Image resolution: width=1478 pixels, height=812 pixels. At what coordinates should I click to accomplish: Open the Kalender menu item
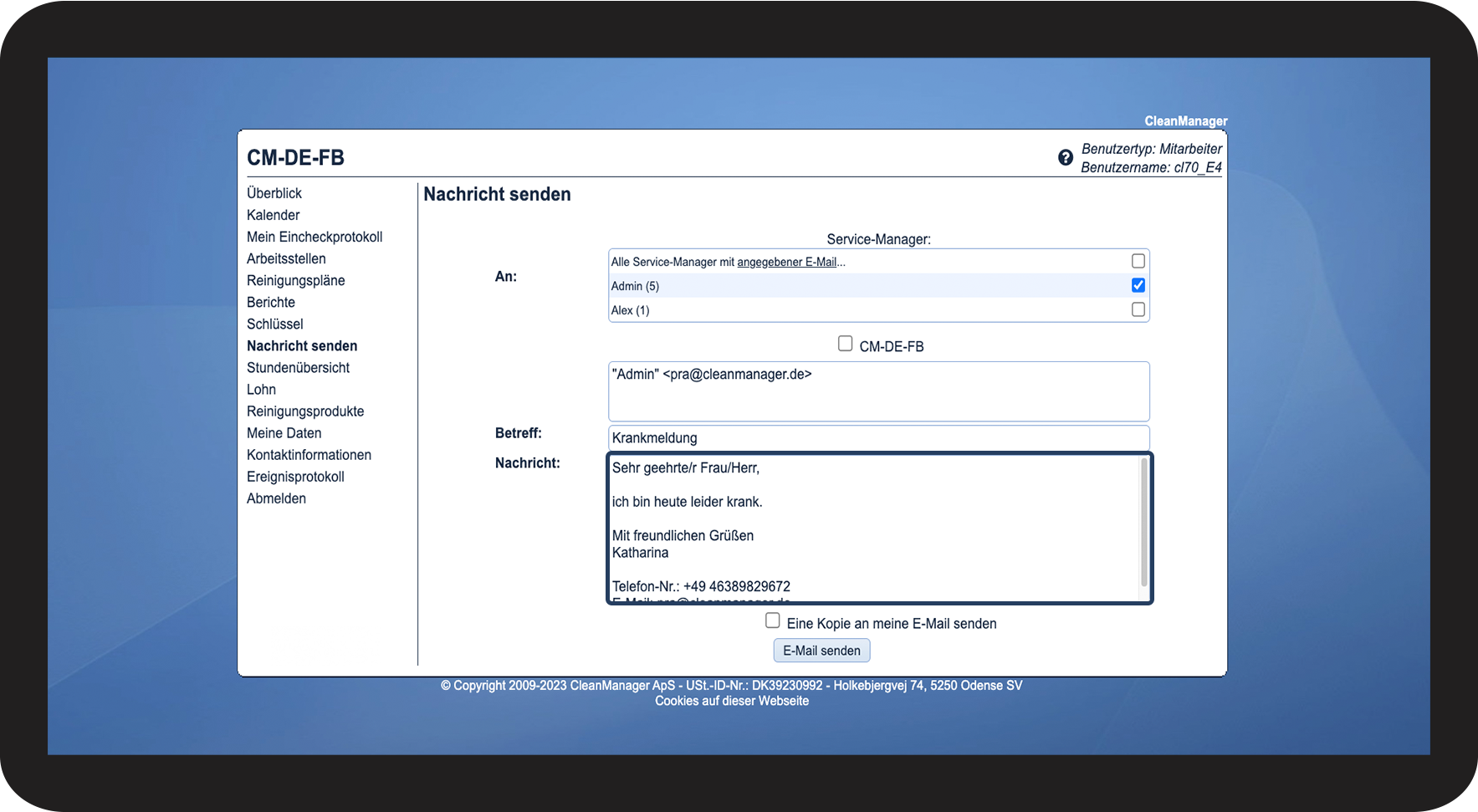pos(273,215)
